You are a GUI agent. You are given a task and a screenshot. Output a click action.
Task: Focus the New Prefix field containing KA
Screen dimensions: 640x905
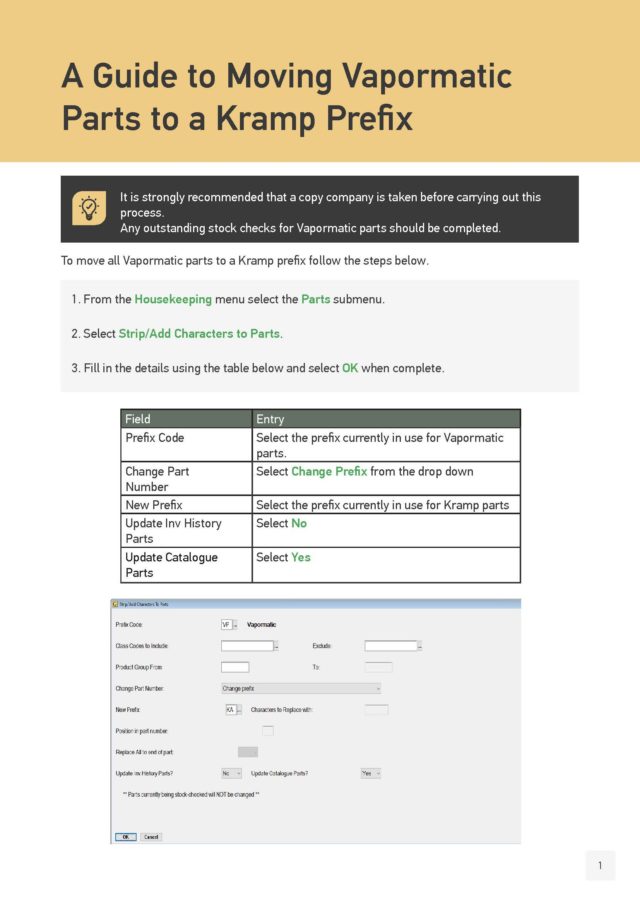[x=231, y=710]
